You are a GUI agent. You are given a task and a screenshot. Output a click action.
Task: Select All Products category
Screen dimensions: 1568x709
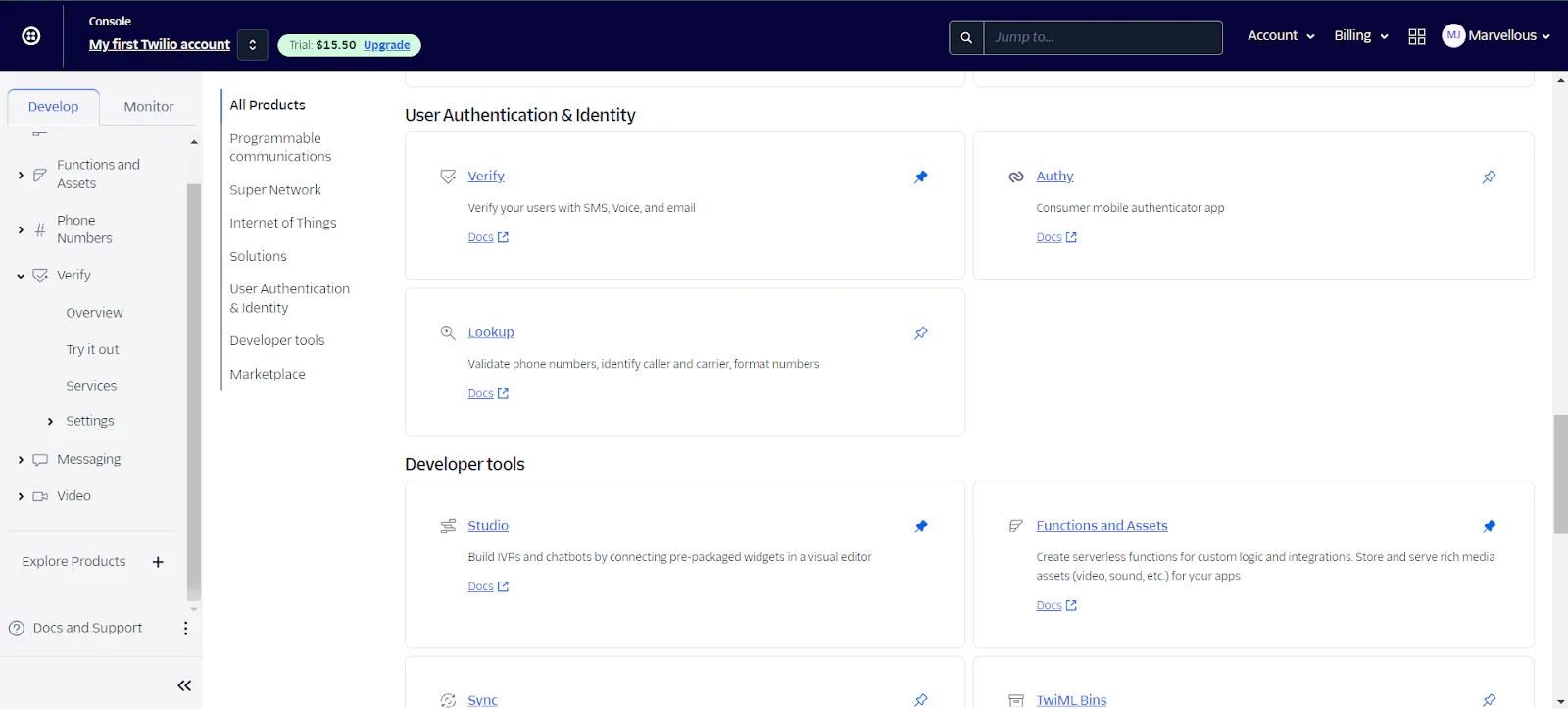click(x=268, y=105)
